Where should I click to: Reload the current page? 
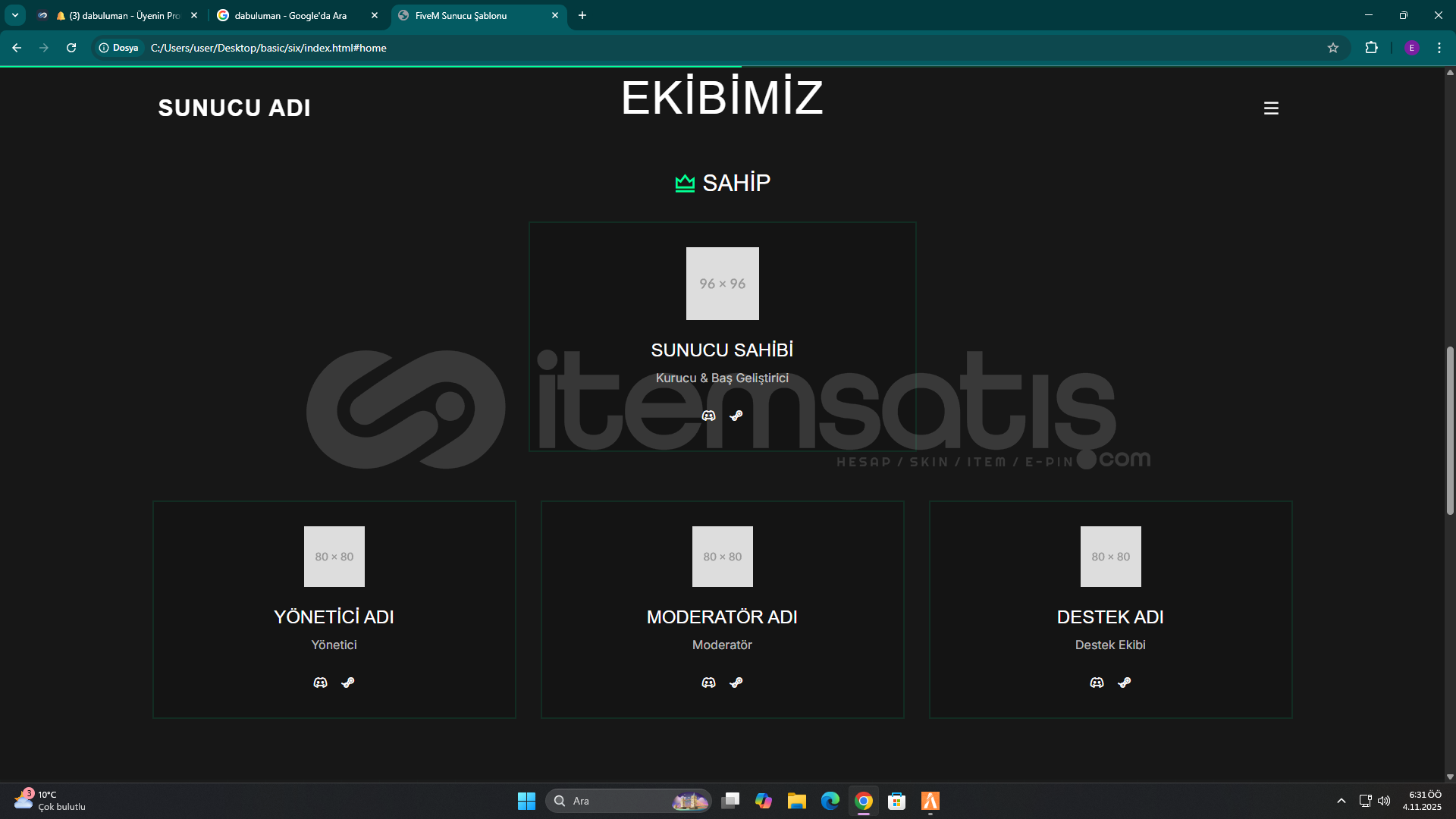(71, 48)
